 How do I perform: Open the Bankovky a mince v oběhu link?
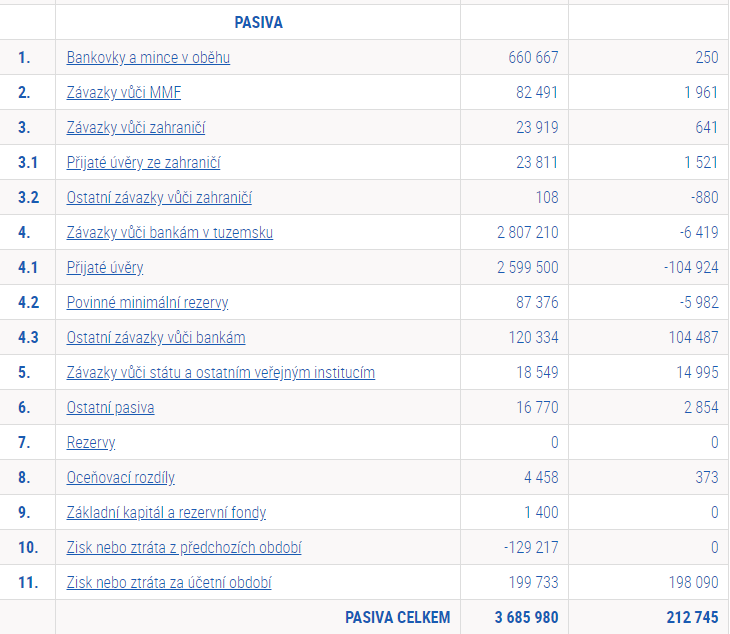tap(148, 58)
